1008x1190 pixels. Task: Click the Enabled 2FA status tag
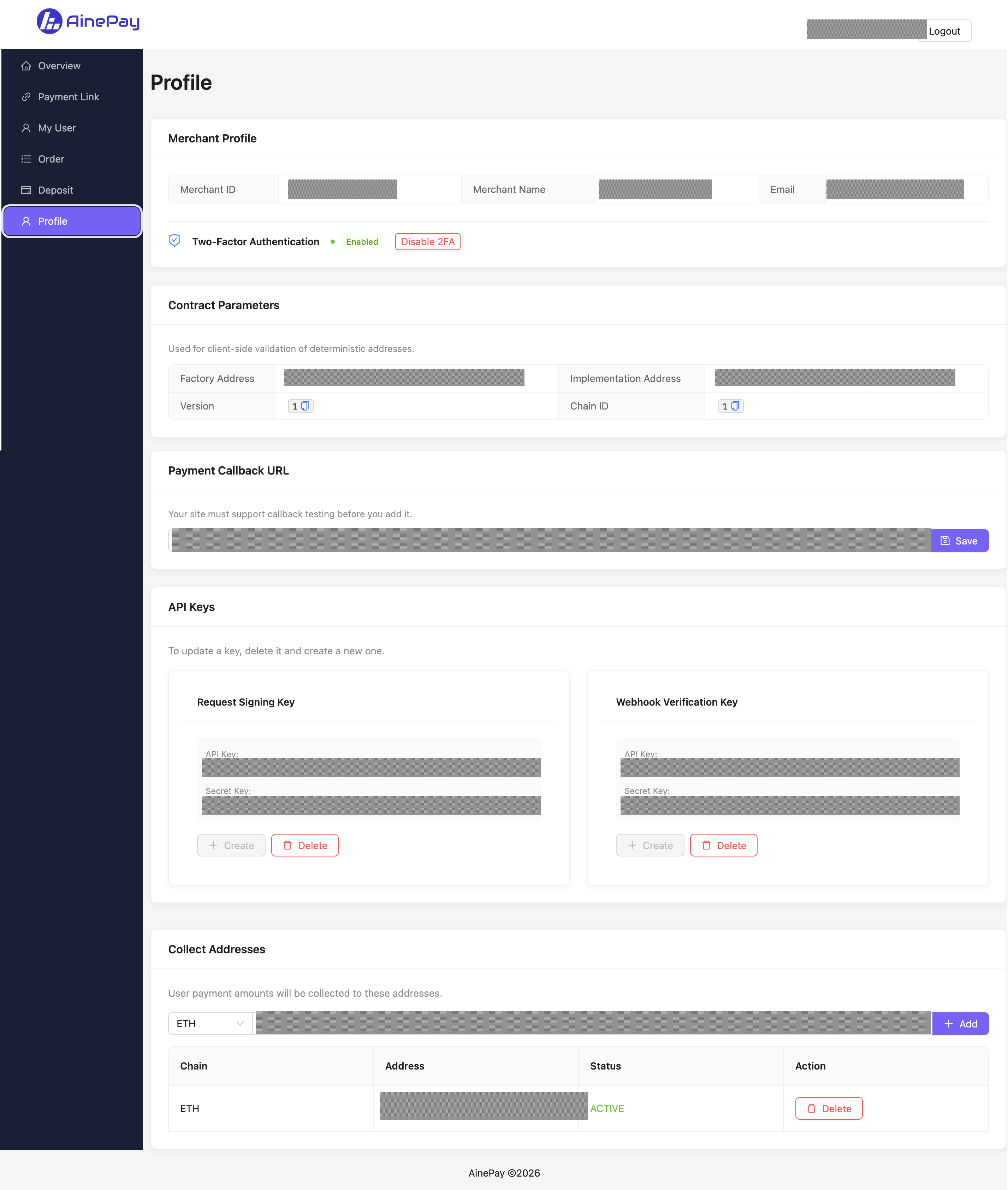point(362,242)
